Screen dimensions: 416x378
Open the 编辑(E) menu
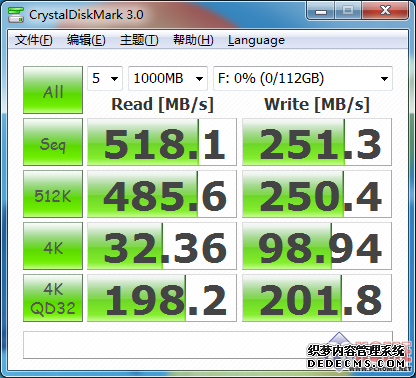[x=86, y=40]
